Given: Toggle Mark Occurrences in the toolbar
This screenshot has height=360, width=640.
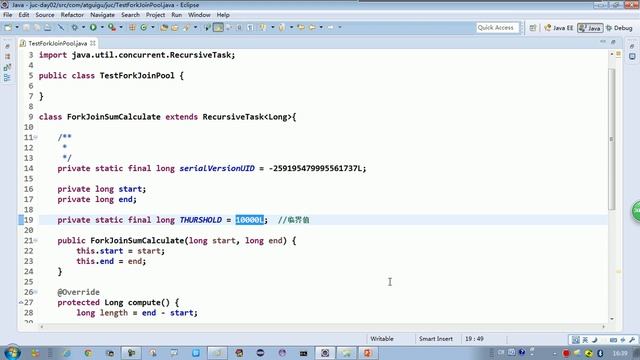Looking at the screenshot, I should [218, 27].
